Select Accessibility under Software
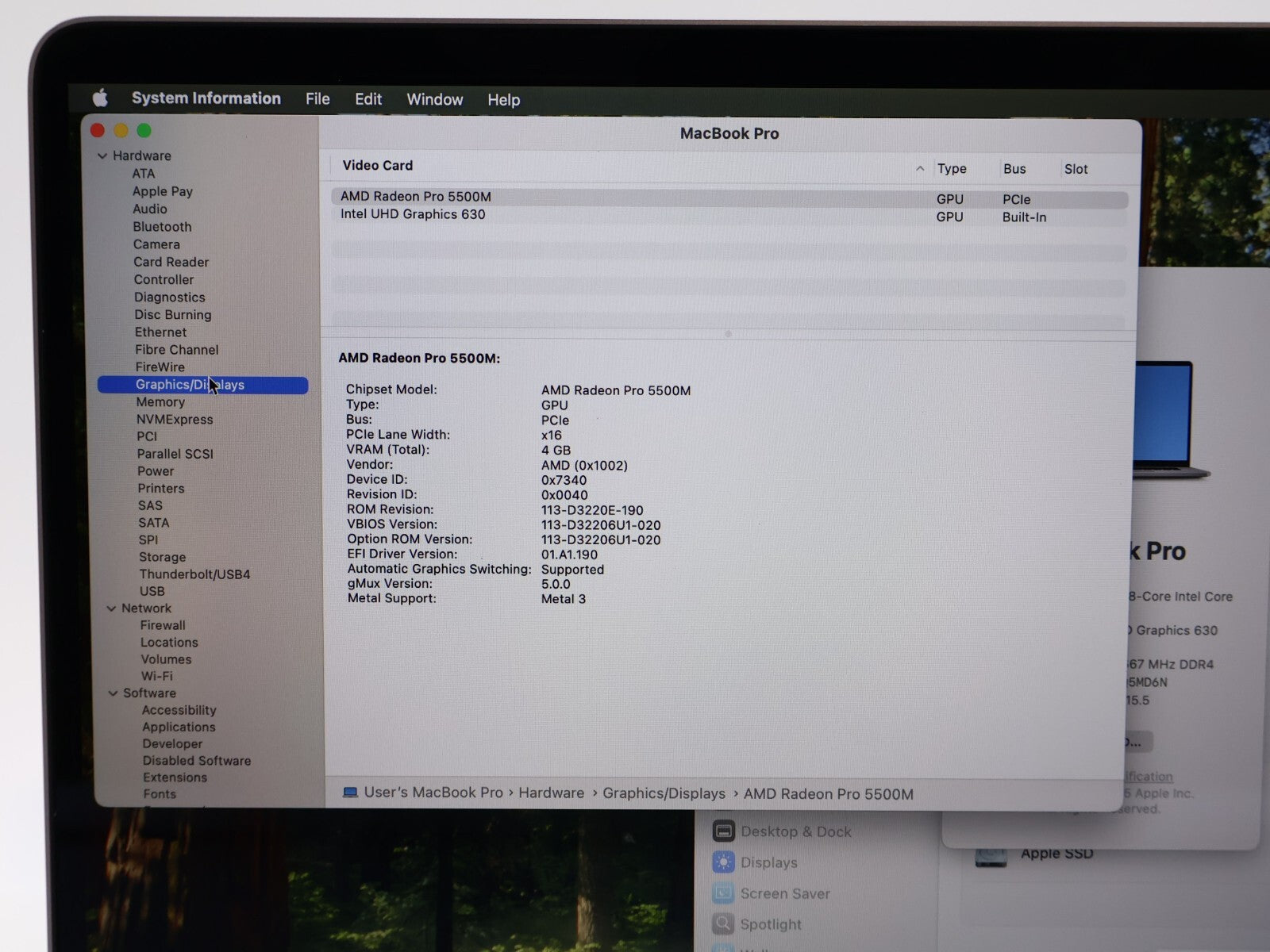Screen dimensions: 1270x952 coord(179,710)
